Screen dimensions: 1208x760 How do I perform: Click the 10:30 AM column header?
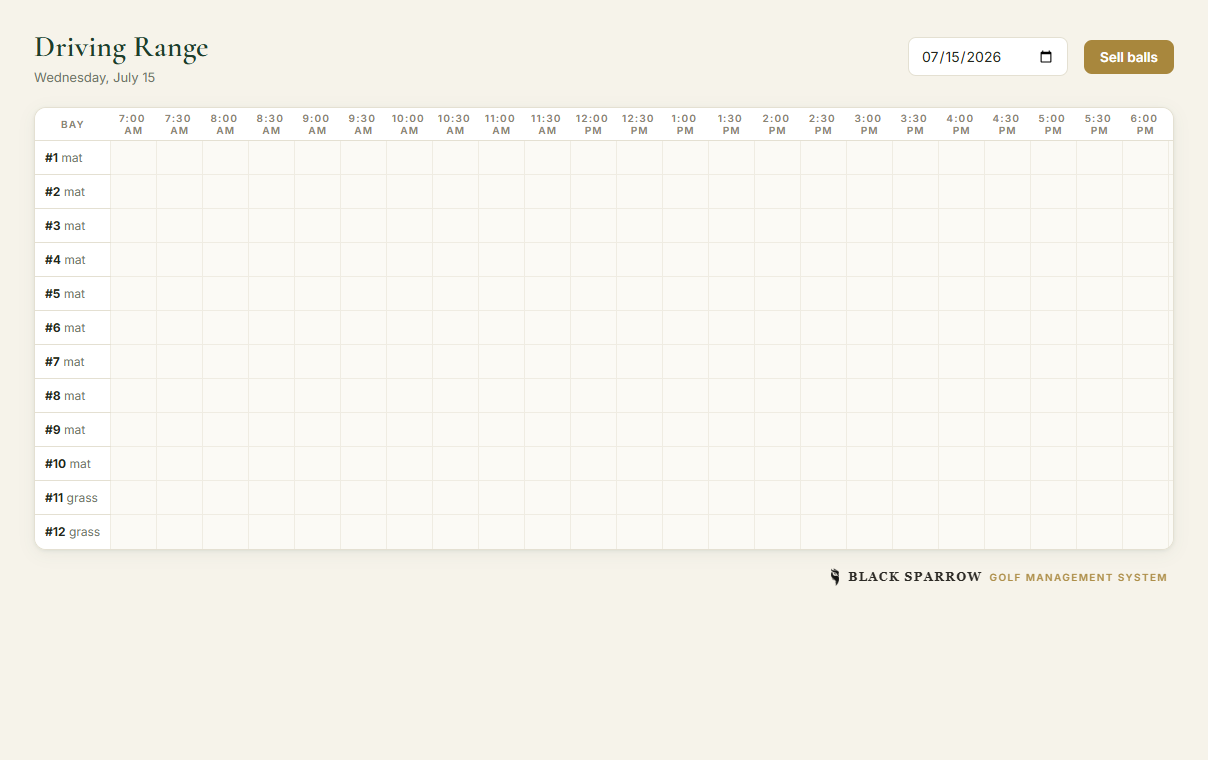coord(456,124)
